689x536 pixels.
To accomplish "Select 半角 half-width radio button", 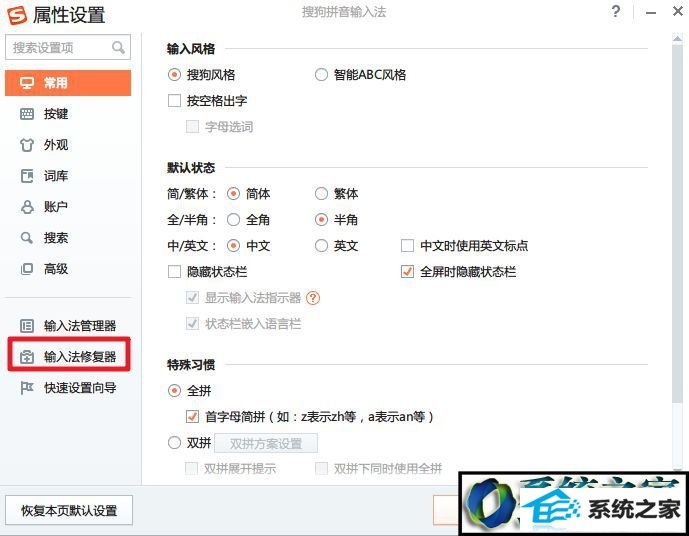I will (x=321, y=219).
